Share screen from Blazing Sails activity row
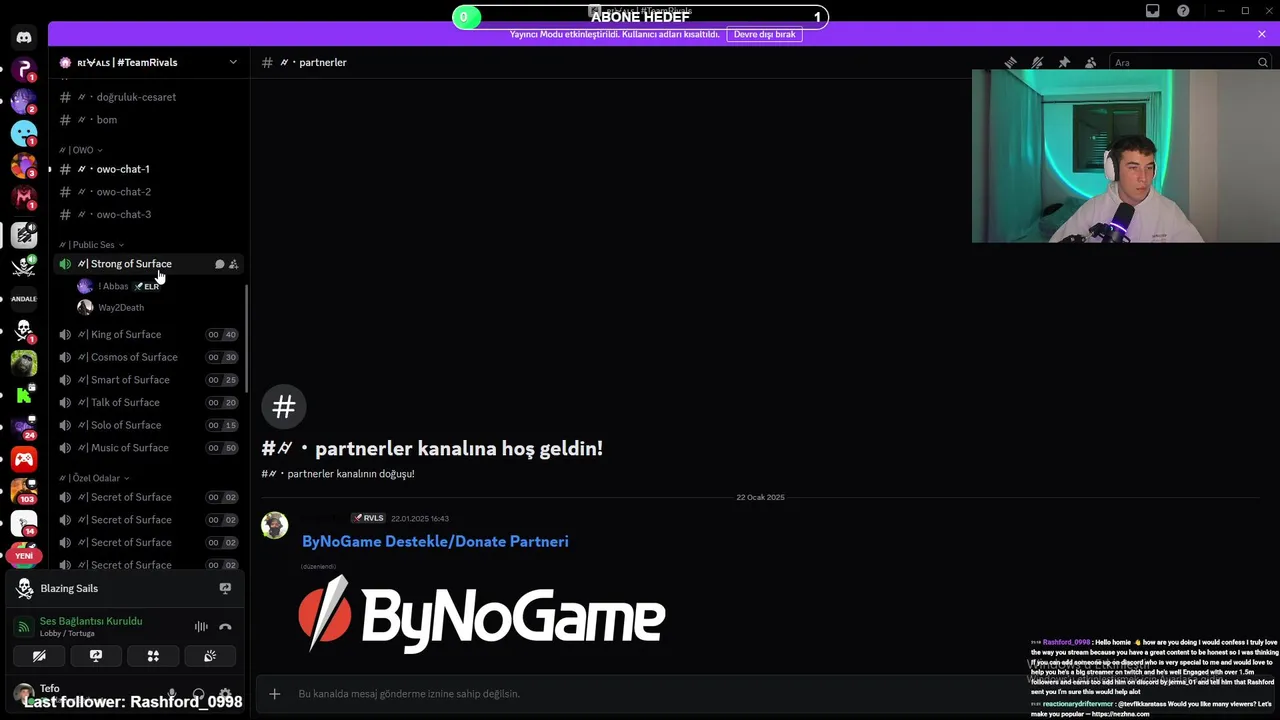1280x720 pixels. (x=225, y=588)
